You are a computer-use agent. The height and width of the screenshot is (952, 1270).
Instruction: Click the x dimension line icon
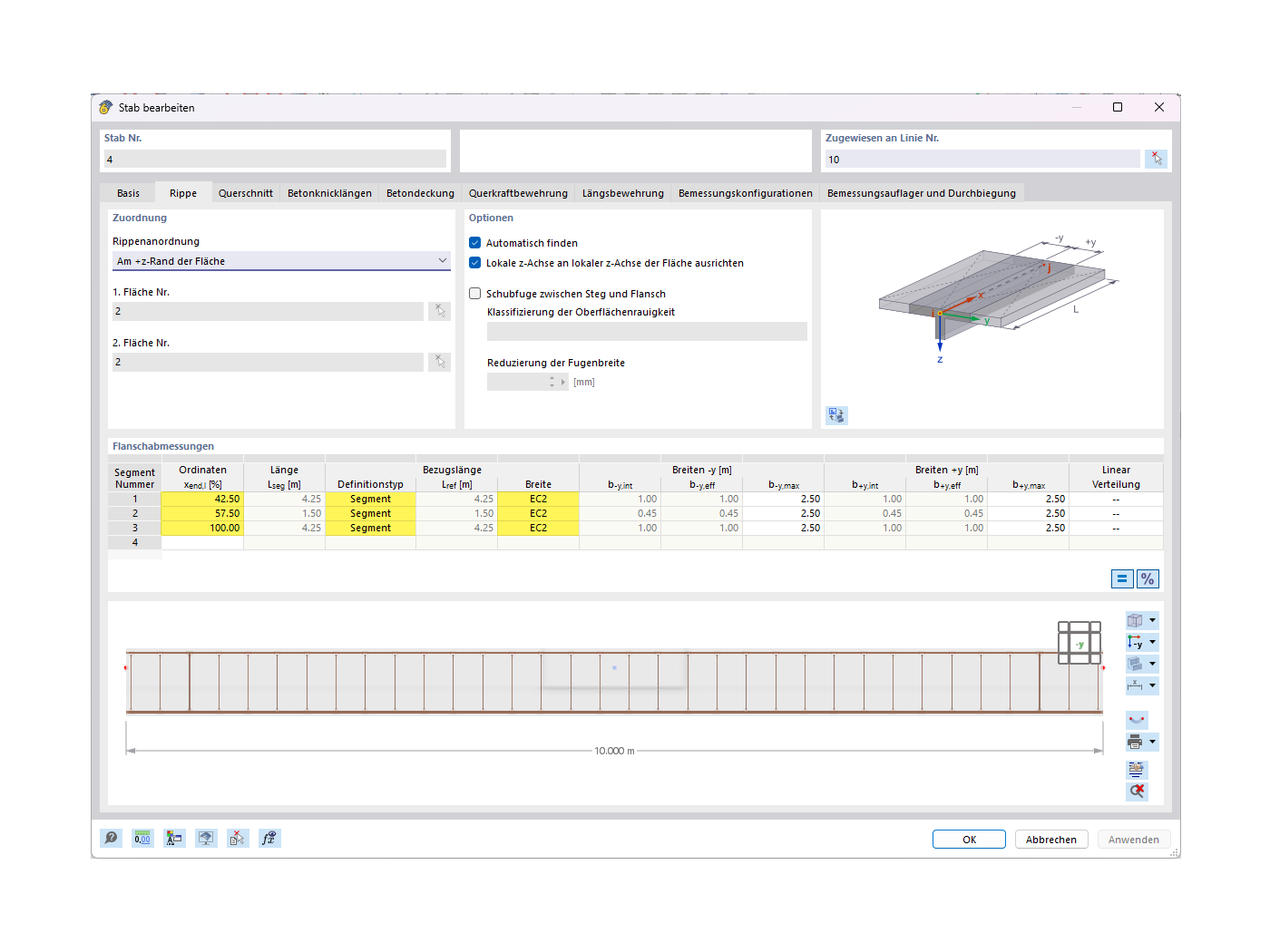(1135, 685)
